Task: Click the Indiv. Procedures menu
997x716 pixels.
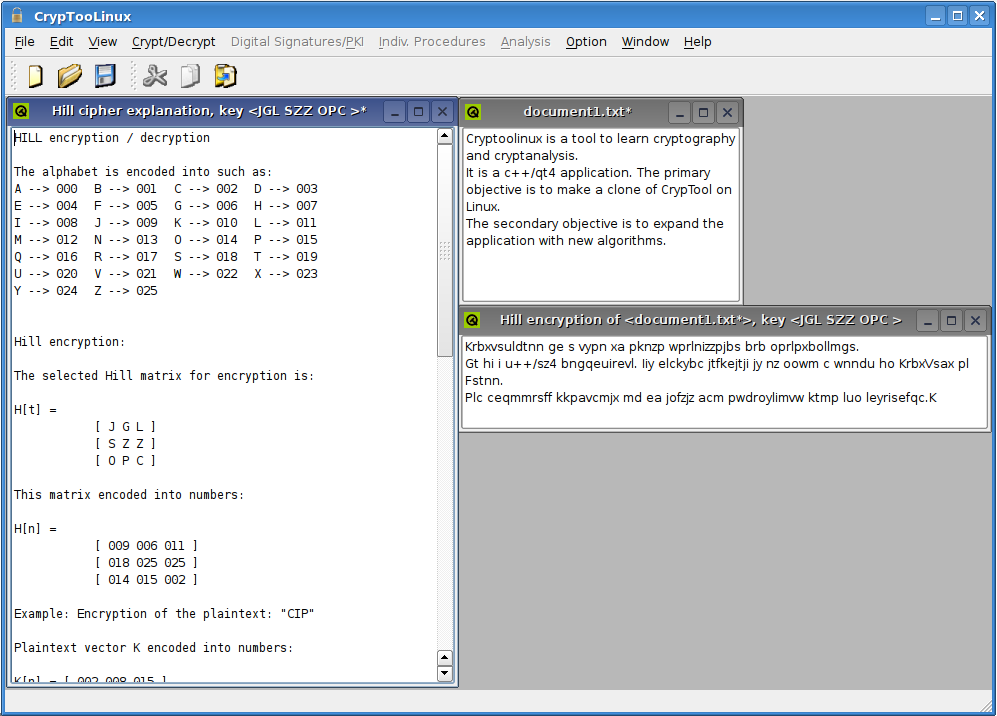Action: (x=432, y=42)
